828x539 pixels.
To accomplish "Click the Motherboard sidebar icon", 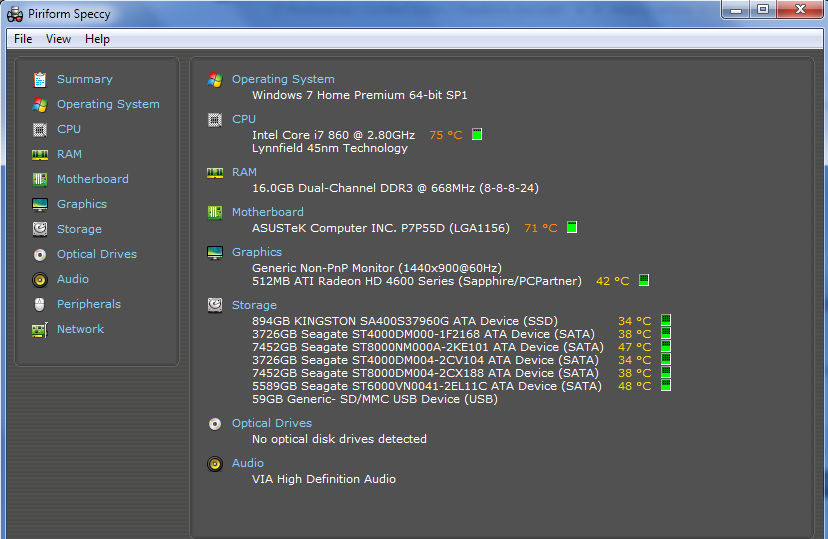I will 40,179.
